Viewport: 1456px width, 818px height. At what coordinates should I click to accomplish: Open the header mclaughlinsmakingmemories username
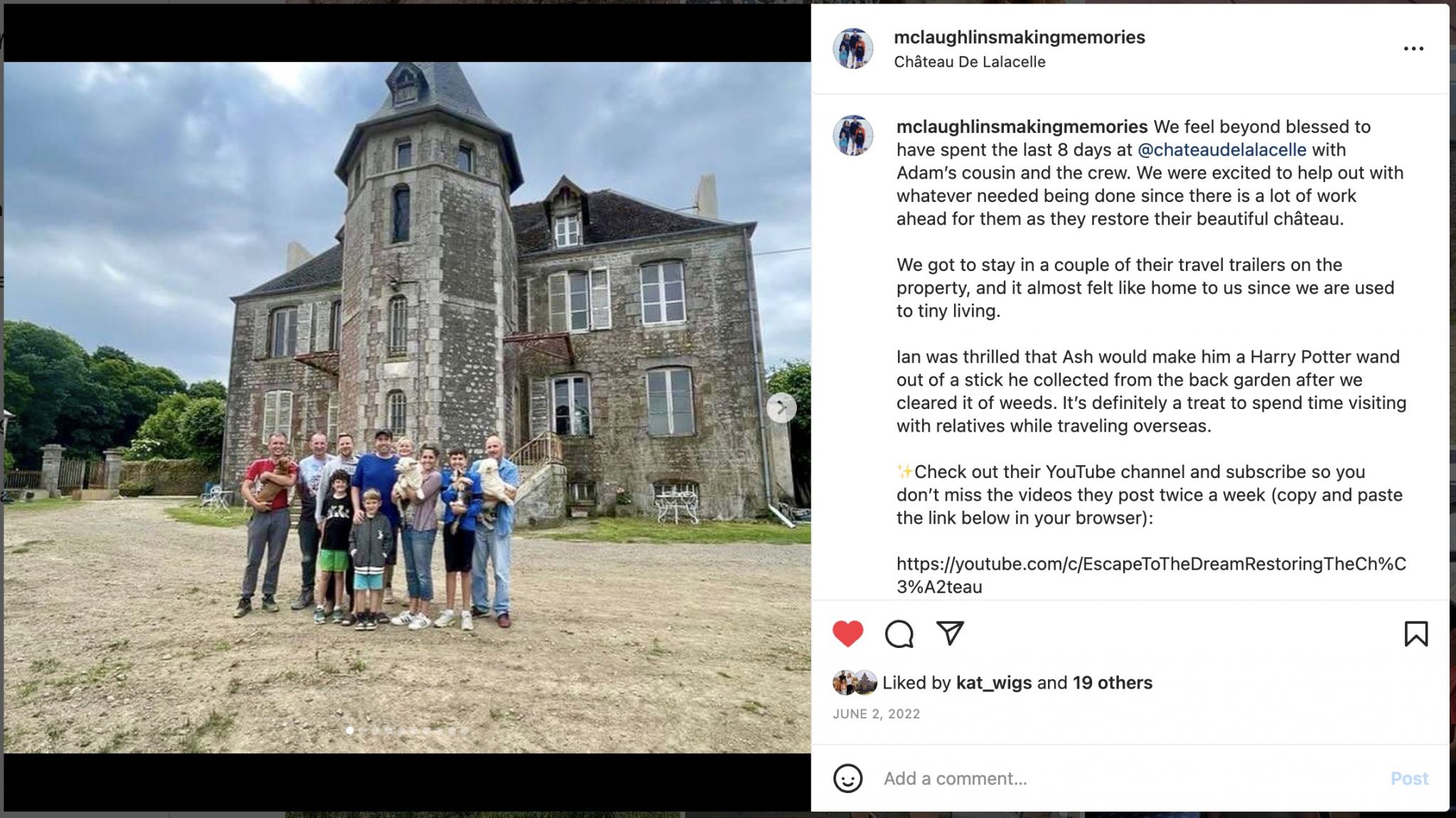[x=1019, y=37]
